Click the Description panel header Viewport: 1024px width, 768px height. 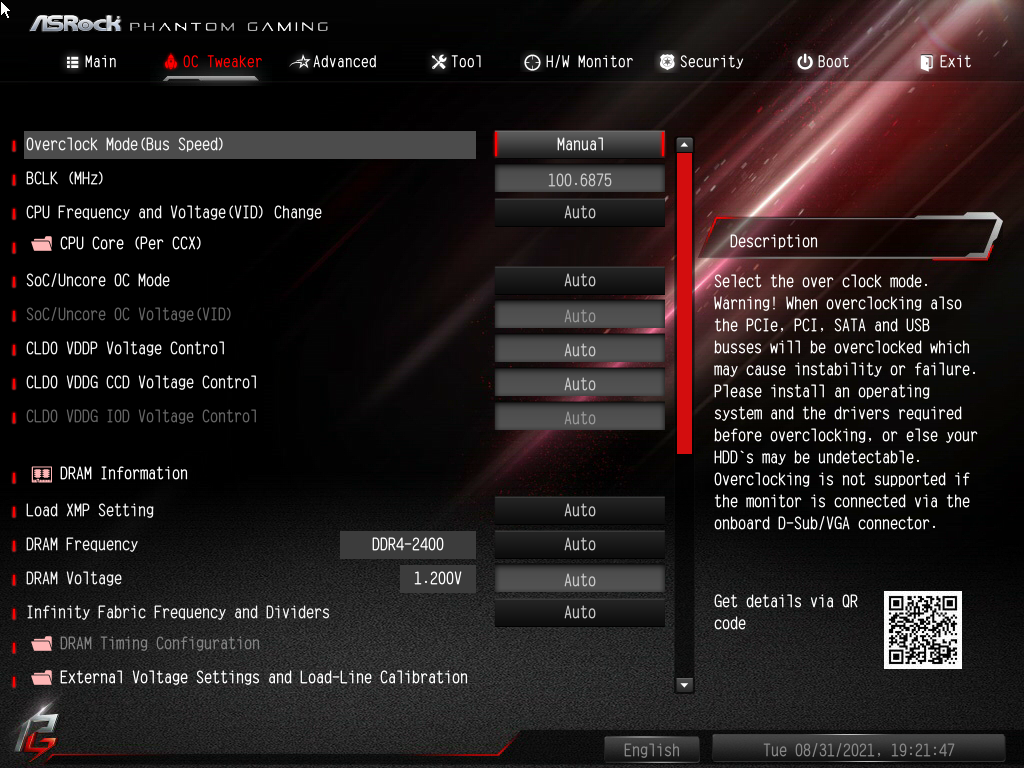click(x=852, y=238)
